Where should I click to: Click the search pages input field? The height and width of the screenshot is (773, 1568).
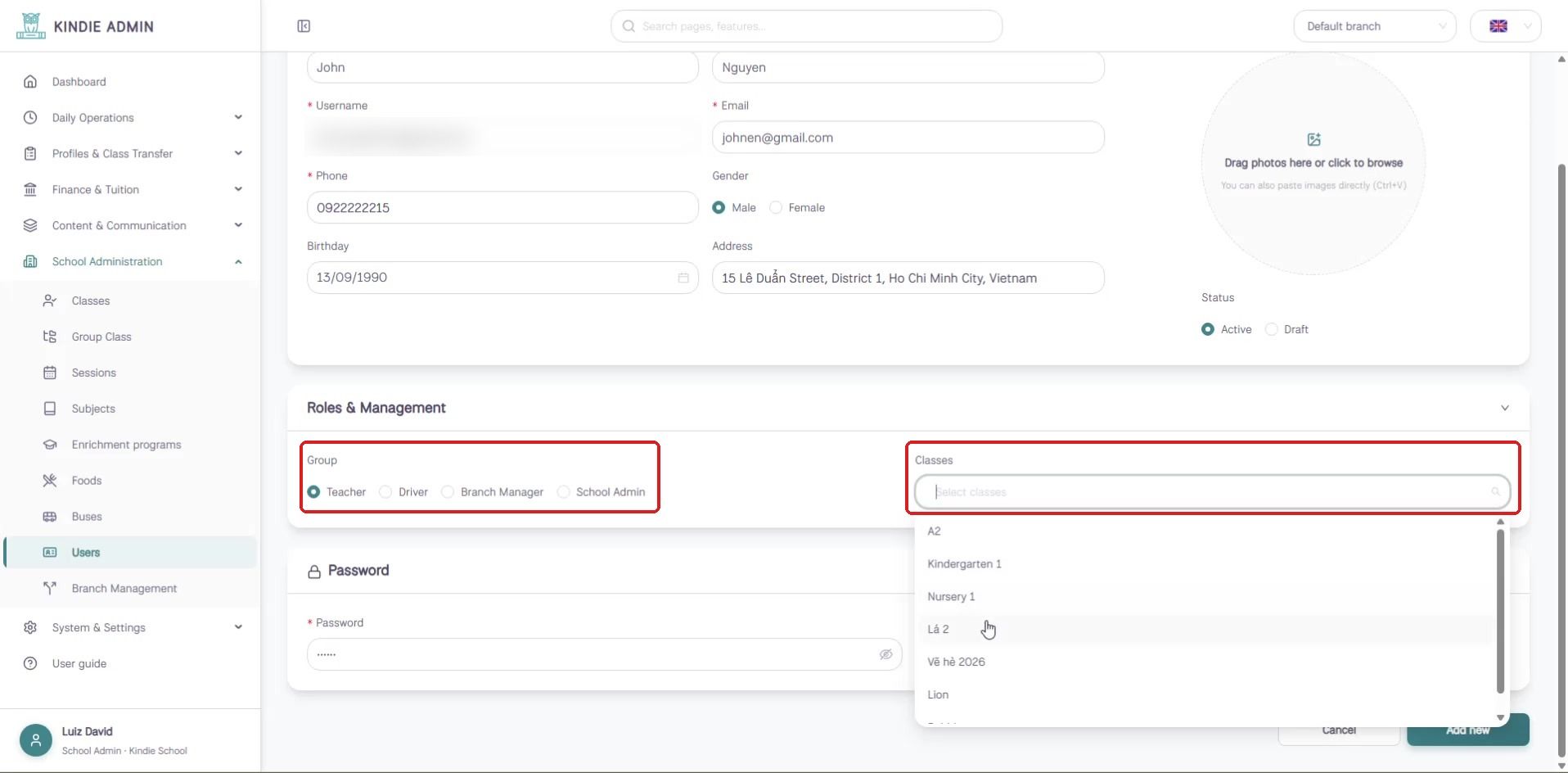806,26
